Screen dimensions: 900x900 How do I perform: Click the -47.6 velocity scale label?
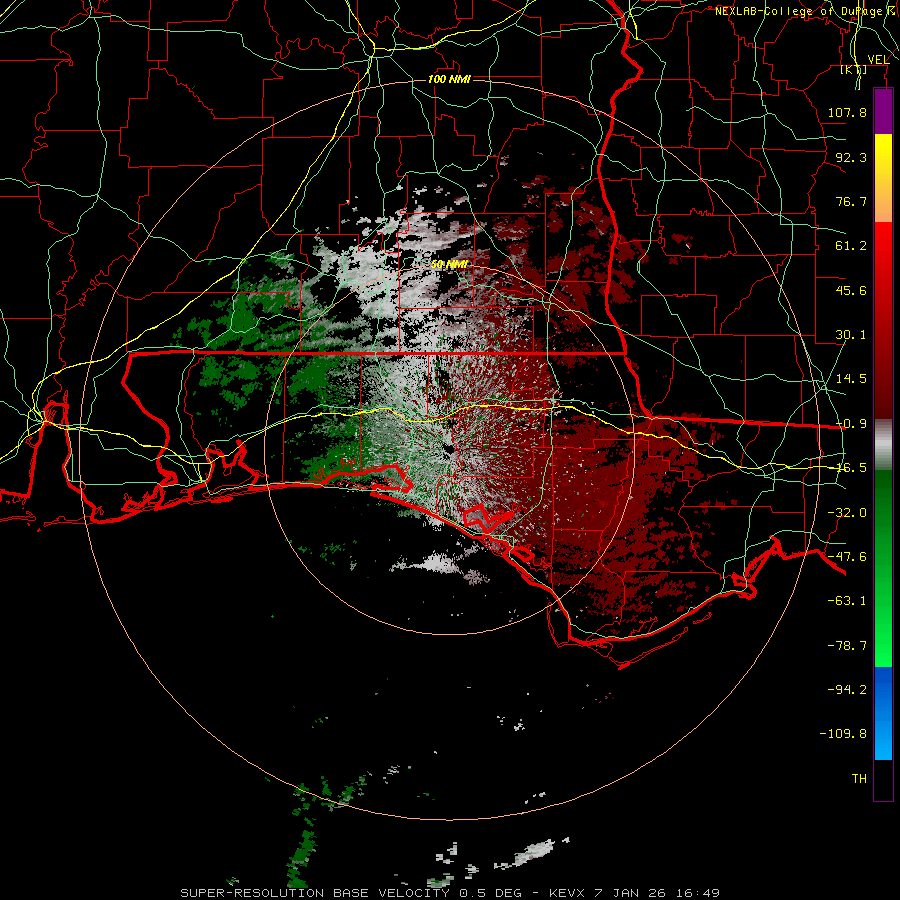847,557
